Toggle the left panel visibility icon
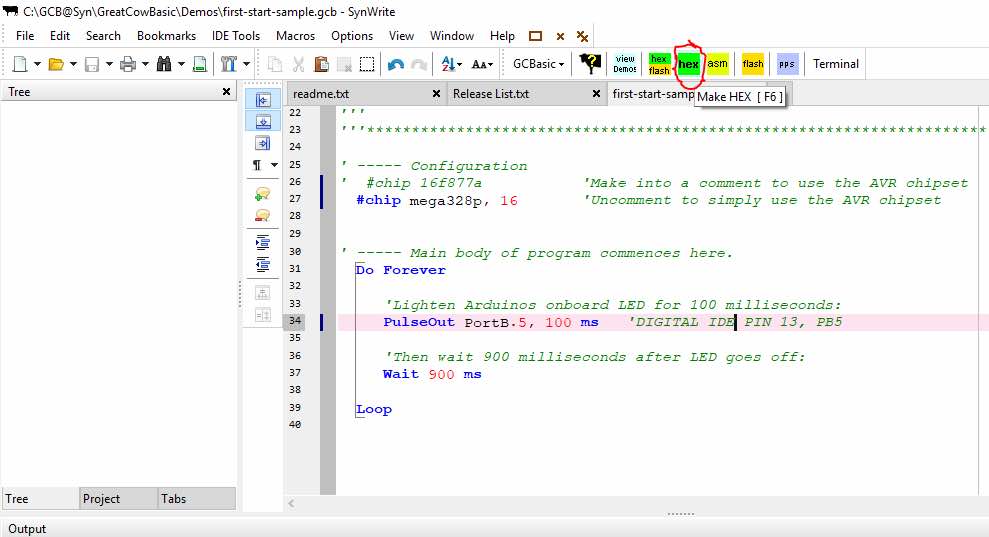Screen dimensions: 989x537 tap(263, 100)
